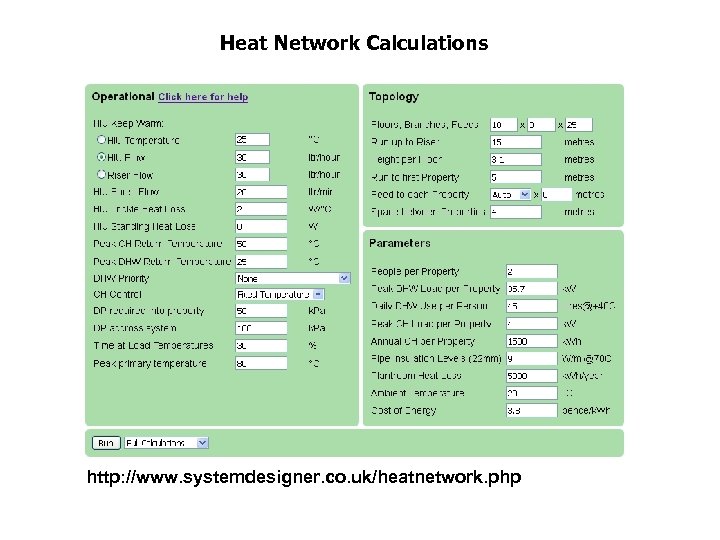
Task: Click the Ambient Temperature field
Action: pos(532,394)
